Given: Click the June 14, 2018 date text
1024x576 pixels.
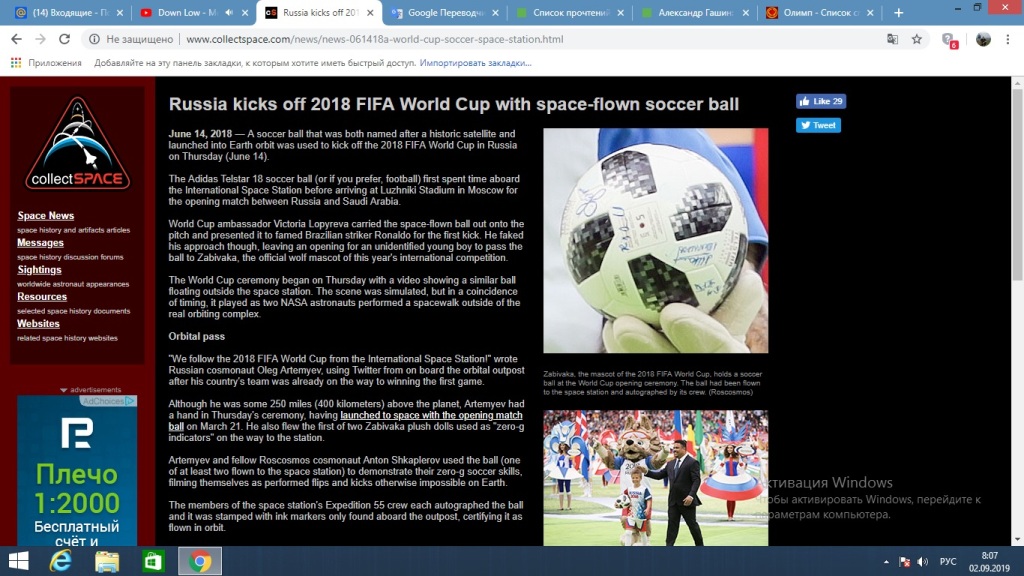Looking at the screenshot, I should coord(200,134).
